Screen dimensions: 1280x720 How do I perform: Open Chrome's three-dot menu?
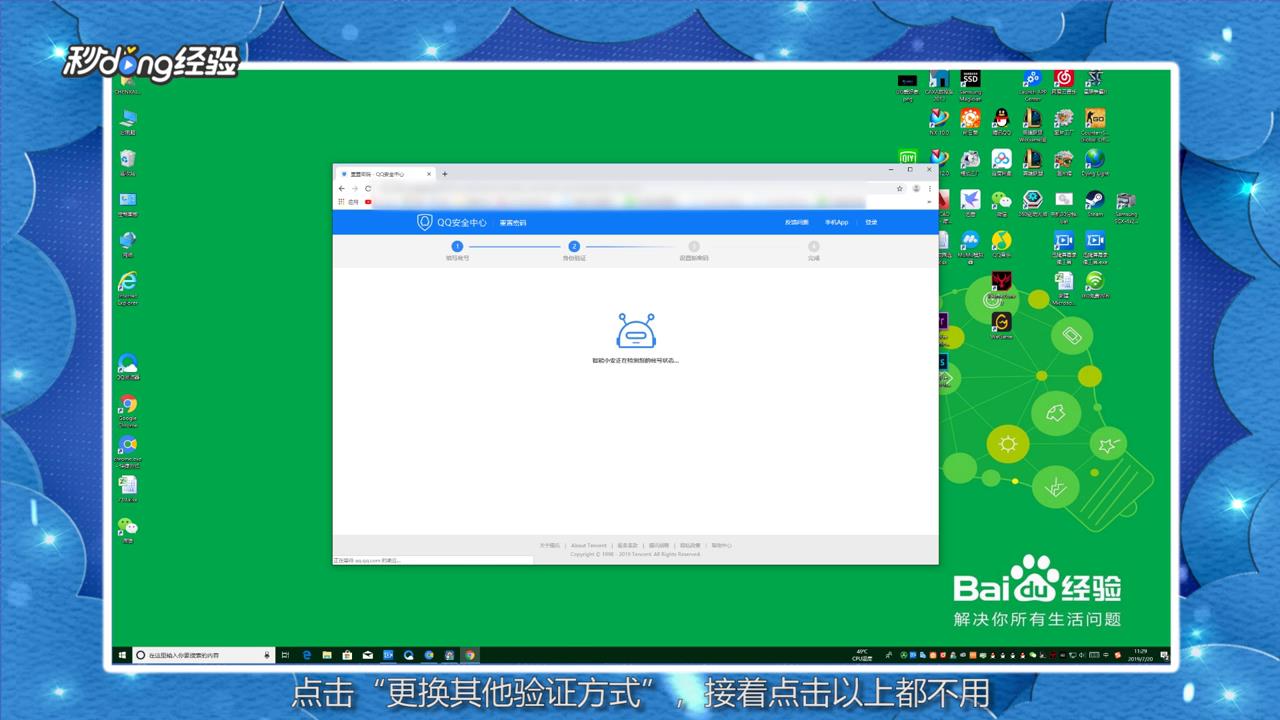[x=930, y=188]
